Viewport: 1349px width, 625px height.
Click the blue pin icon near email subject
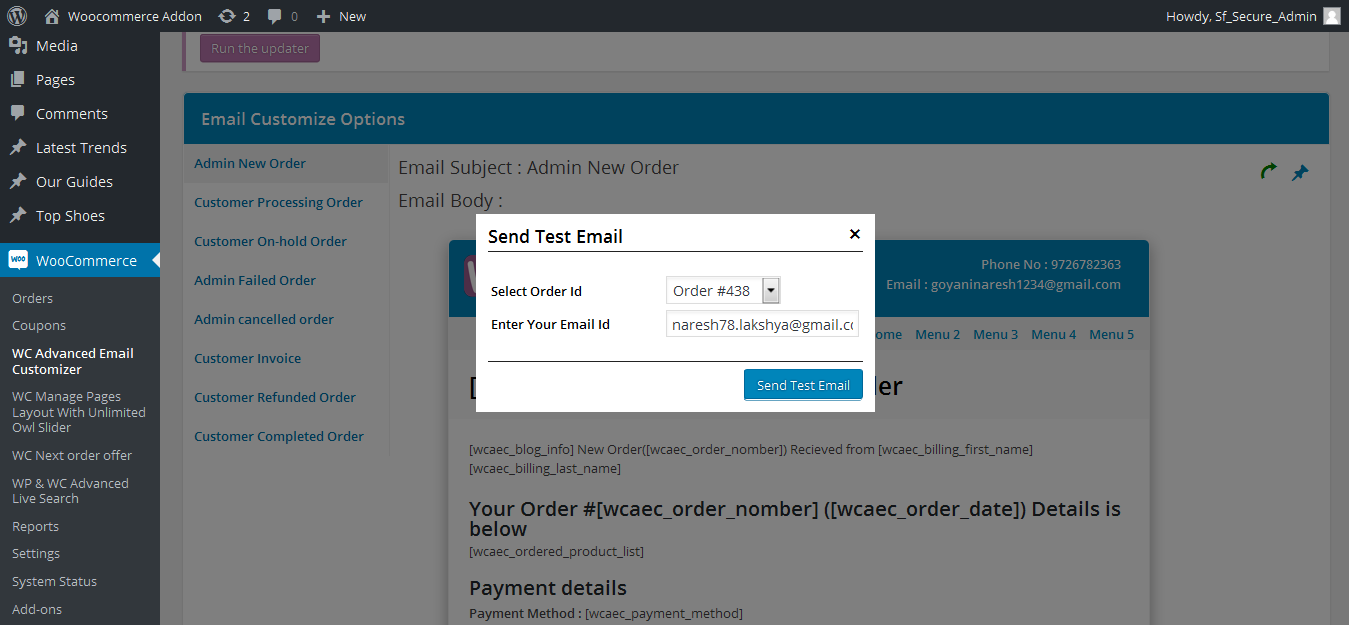(1300, 173)
